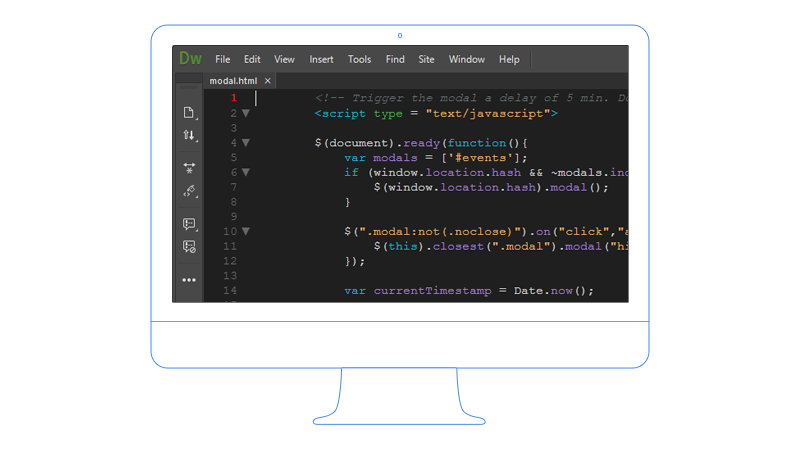The image size is (800, 450).
Task: Click the 'closest' method on line 11
Action: [x=458, y=246]
